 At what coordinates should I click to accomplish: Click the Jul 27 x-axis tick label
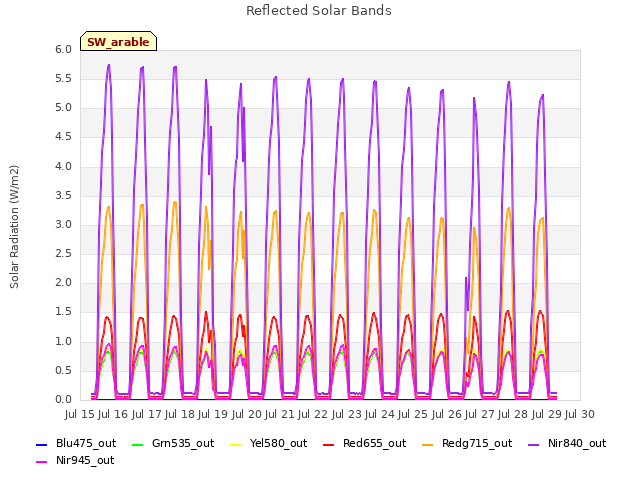click(x=480, y=414)
